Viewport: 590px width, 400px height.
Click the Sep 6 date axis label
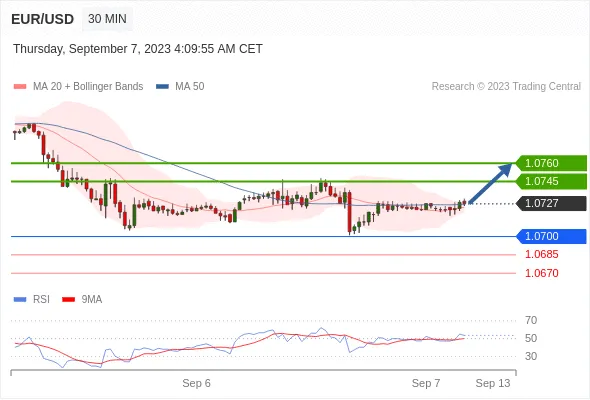click(x=196, y=383)
